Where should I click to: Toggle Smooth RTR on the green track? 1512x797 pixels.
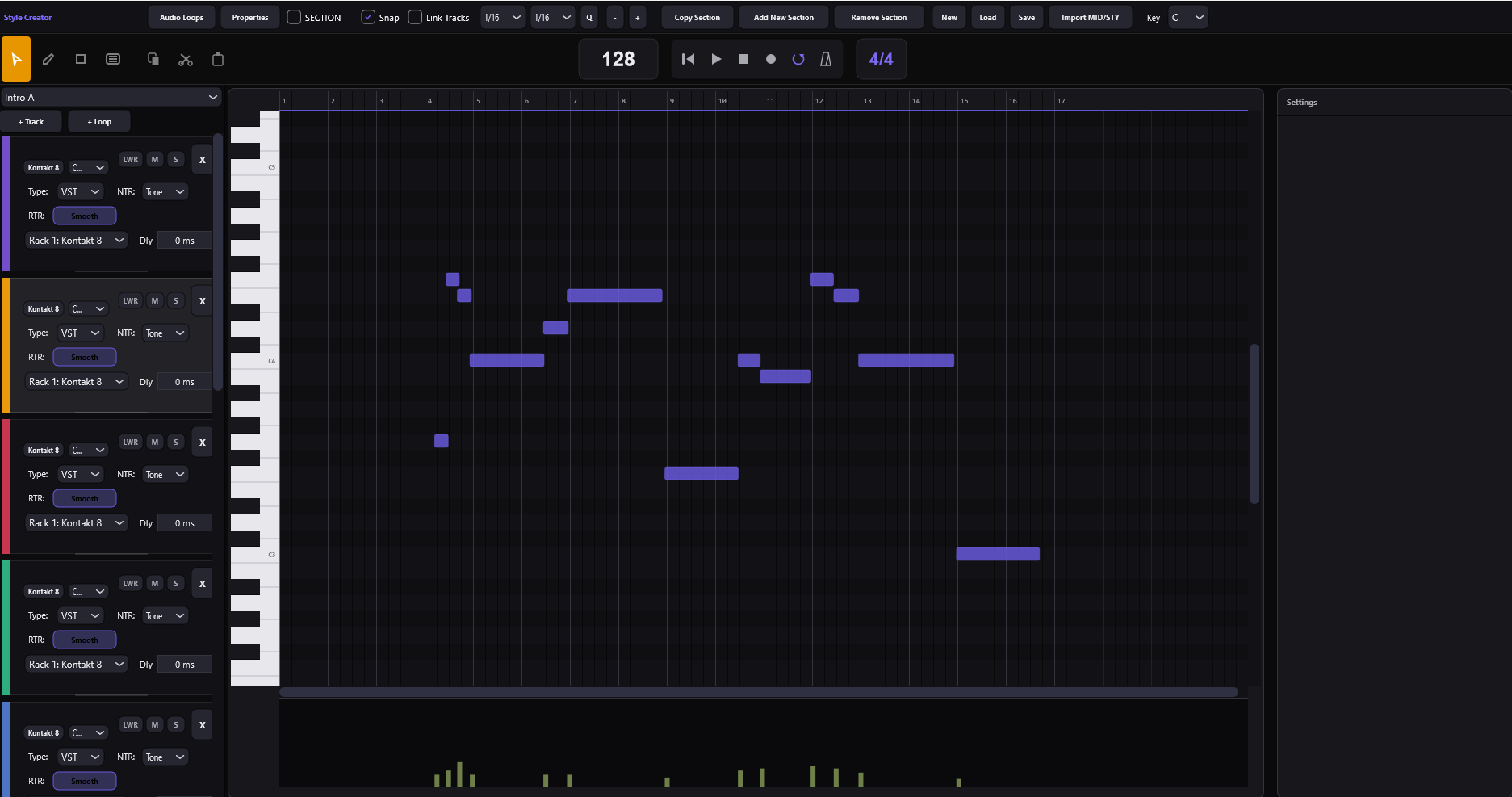pyautogui.click(x=85, y=640)
